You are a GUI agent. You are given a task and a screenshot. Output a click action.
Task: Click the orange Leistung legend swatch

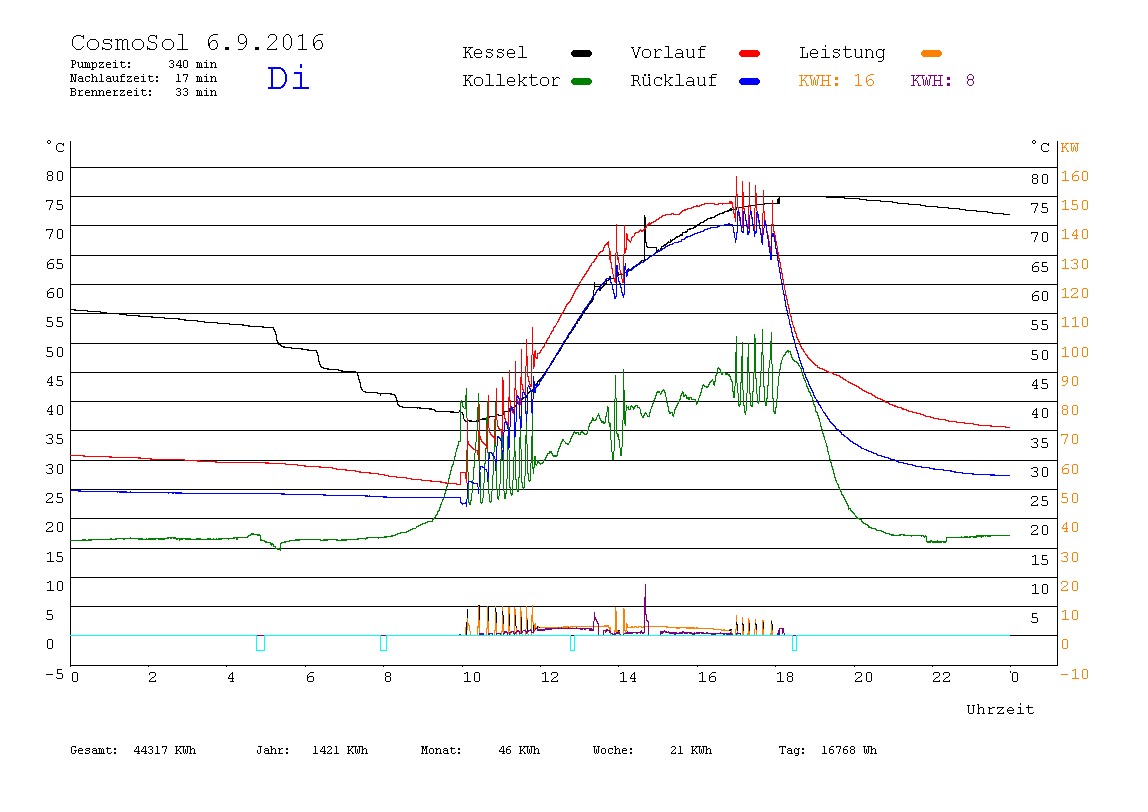coord(931,53)
